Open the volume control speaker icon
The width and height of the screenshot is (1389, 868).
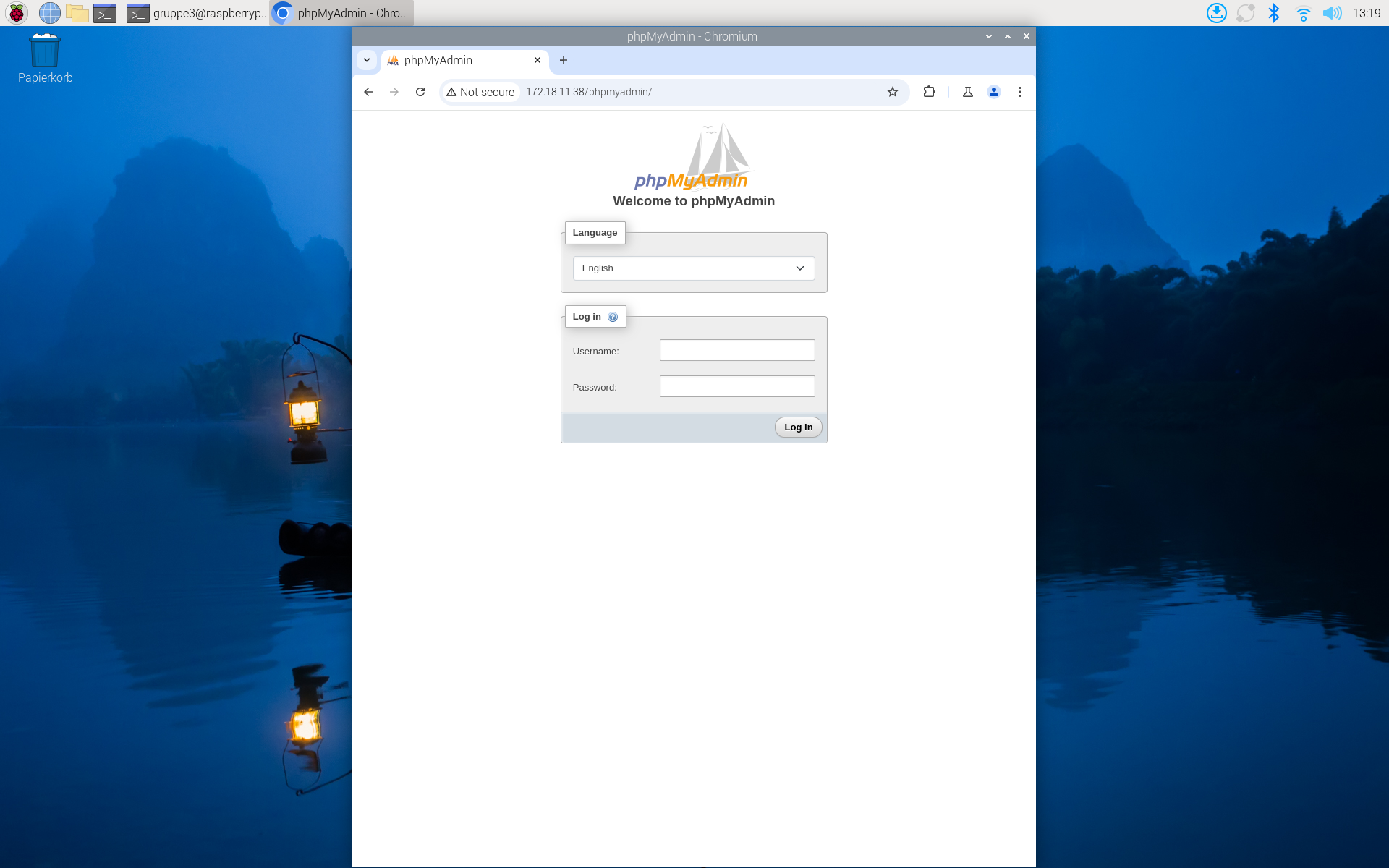(1332, 13)
